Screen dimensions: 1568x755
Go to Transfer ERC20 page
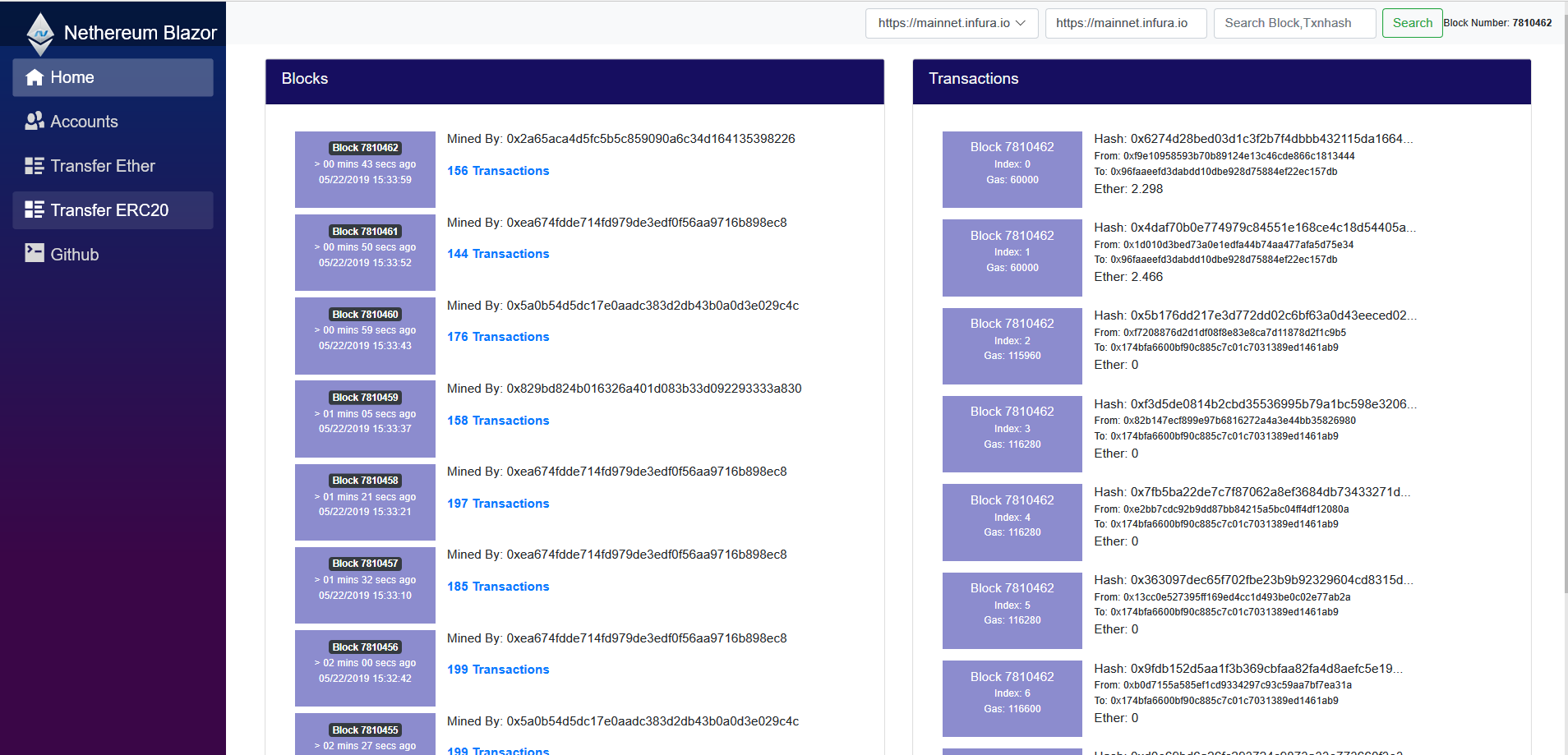(109, 210)
